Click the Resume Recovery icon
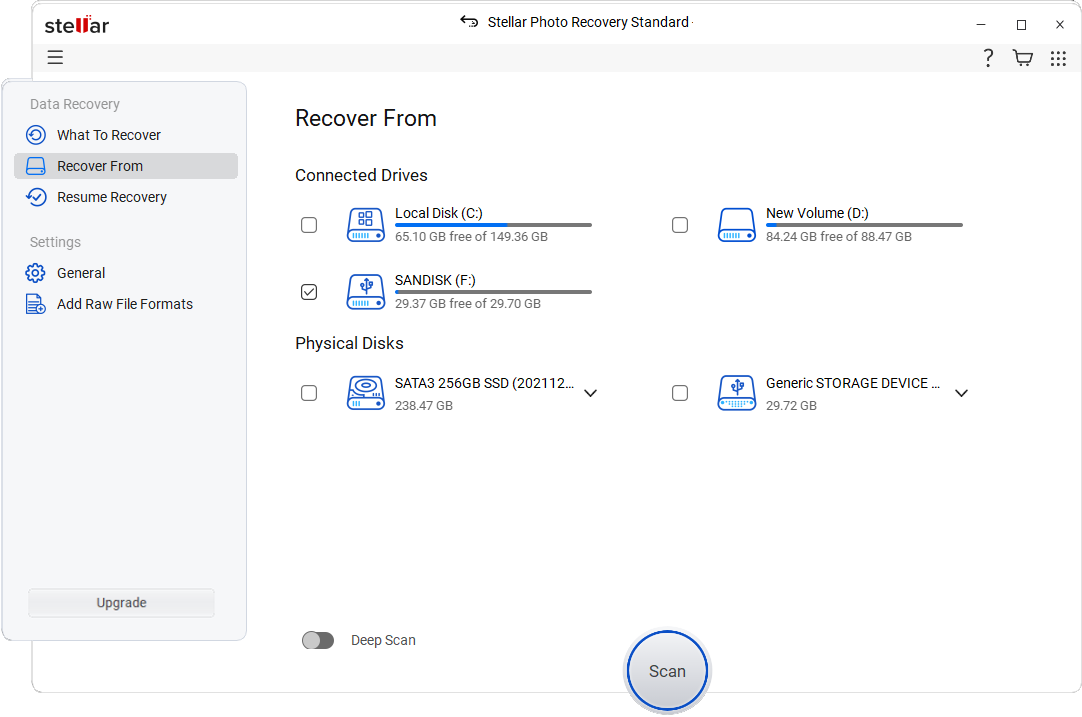Viewport: 1082px width, 717px height. [35, 197]
